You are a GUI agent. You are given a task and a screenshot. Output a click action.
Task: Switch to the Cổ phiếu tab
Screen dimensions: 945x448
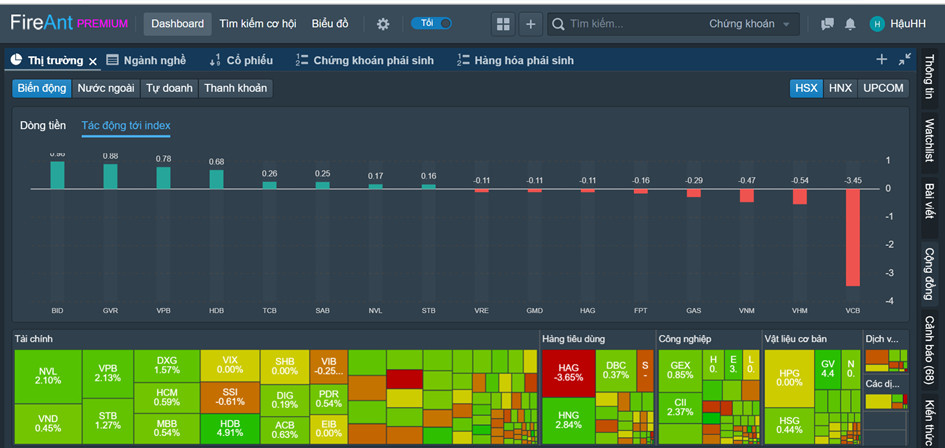point(241,60)
